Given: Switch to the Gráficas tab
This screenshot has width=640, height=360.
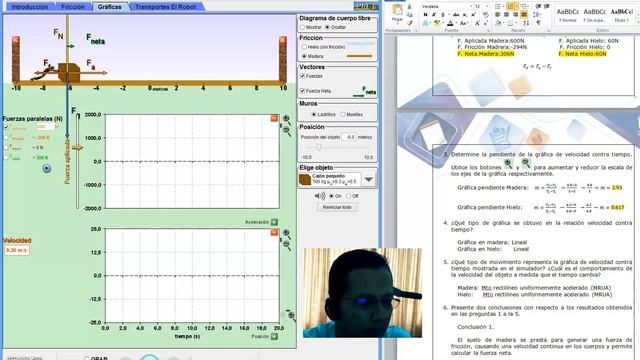Looking at the screenshot, I should tap(109, 7).
